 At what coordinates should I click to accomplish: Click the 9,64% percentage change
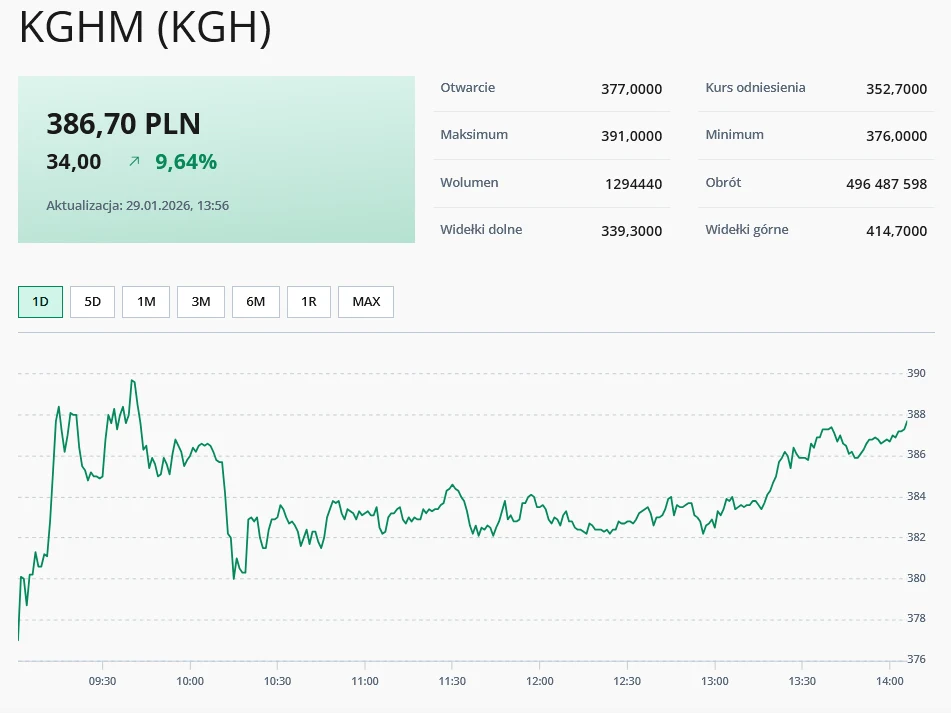186,162
